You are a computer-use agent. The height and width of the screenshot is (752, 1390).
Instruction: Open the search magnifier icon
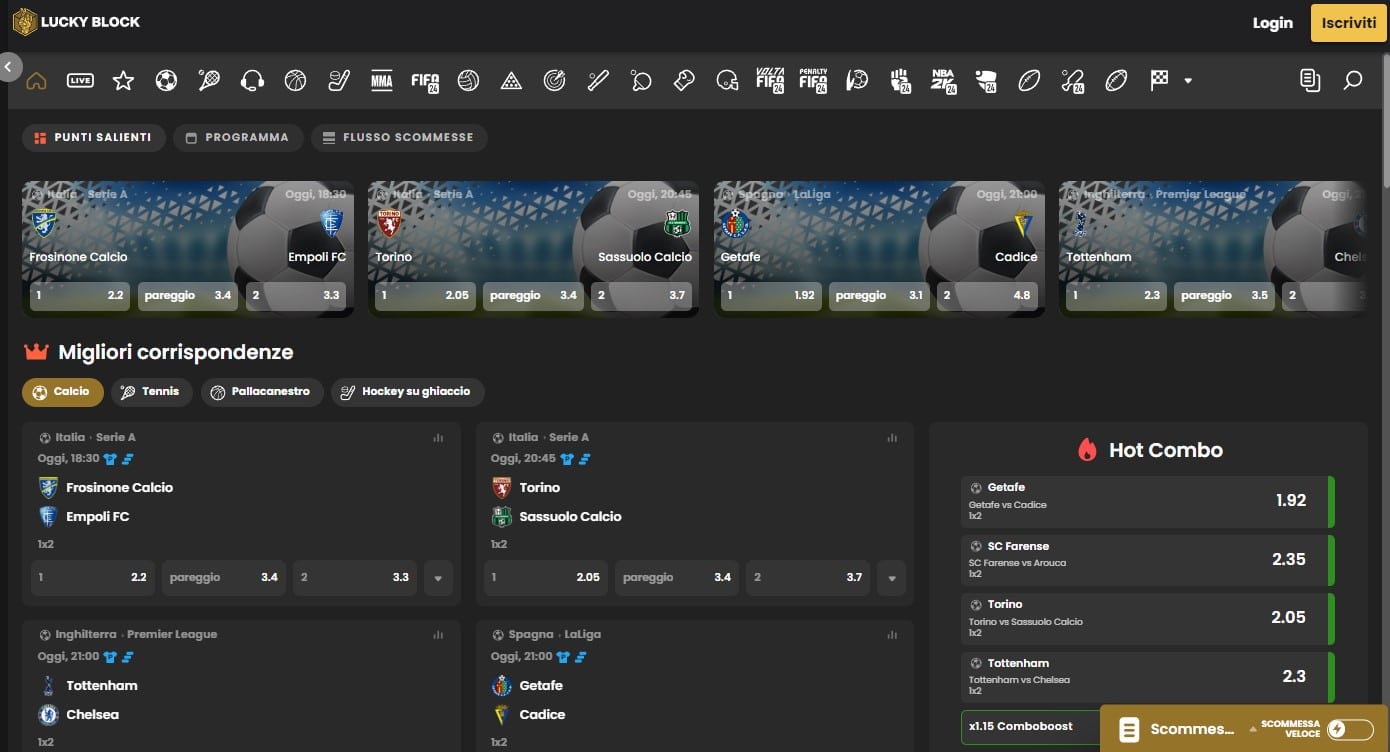point(1353,81)
